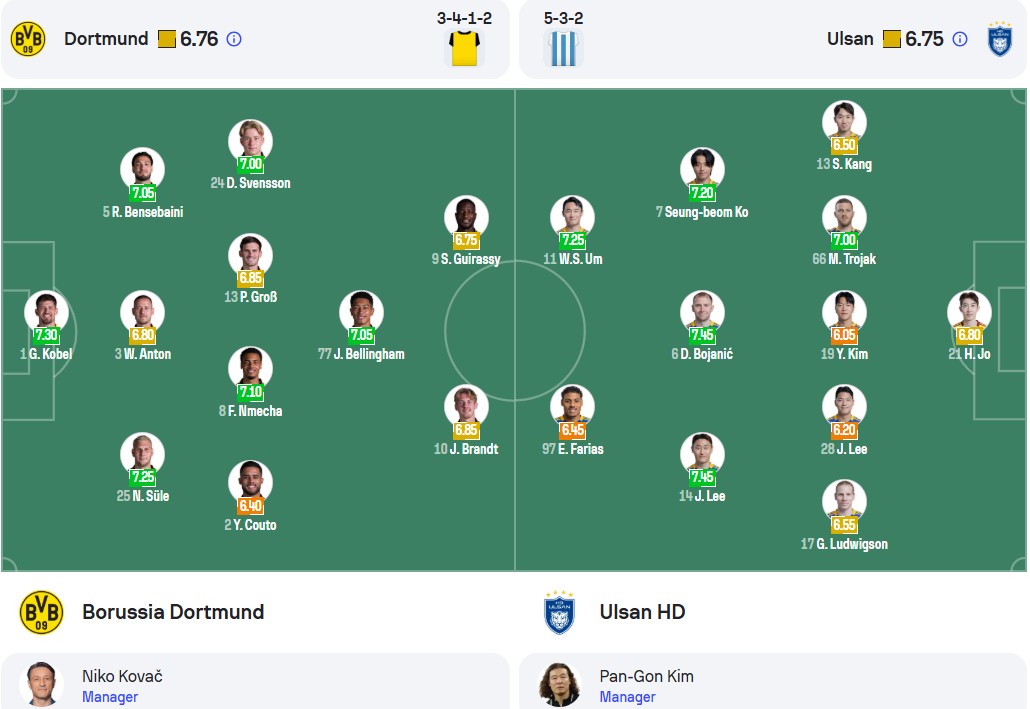Open the Ulsan striped jersey kit icon

(x=564, y=48)
